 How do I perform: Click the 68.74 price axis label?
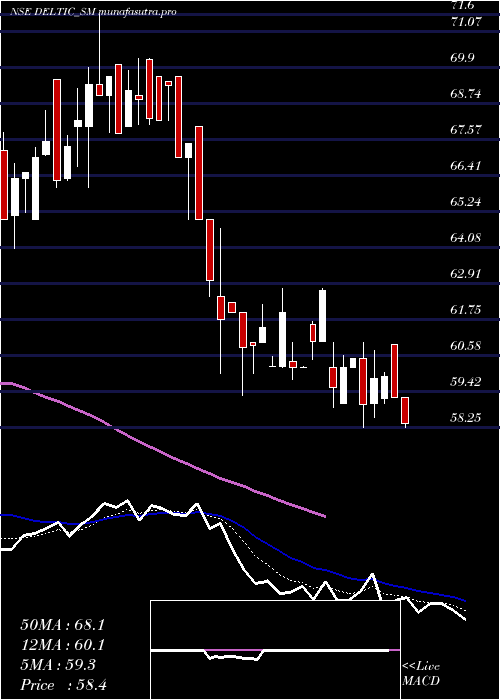pos(467,94)
